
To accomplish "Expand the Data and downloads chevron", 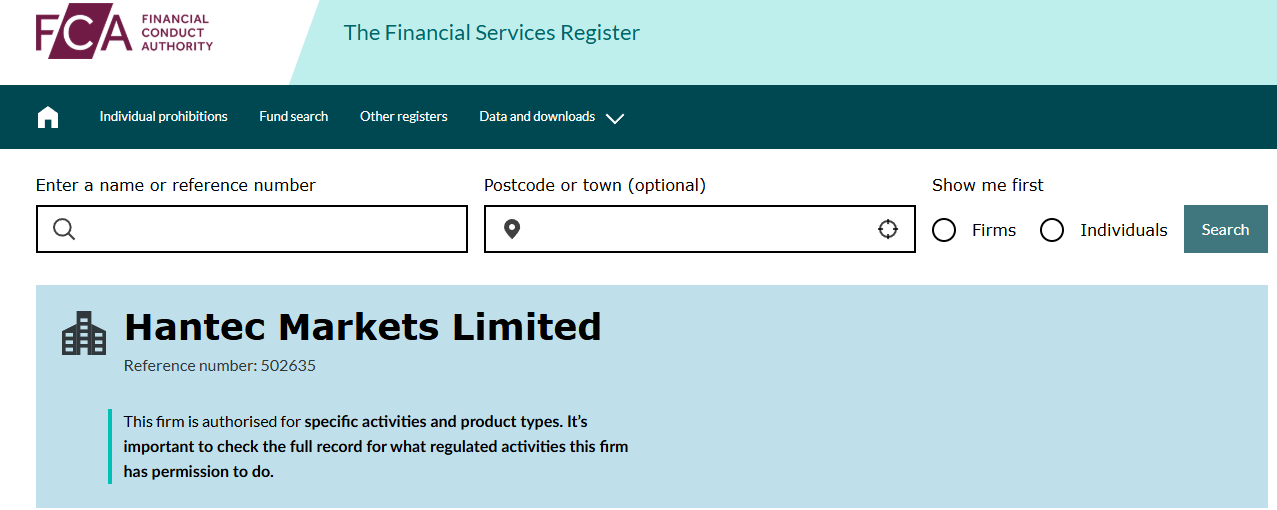I will pyautogui.click(x=615, y=118).
